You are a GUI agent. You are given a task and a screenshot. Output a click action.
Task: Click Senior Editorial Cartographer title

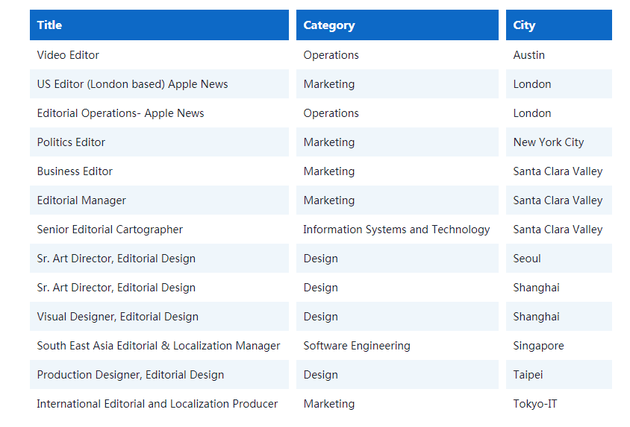pos(110,229)
